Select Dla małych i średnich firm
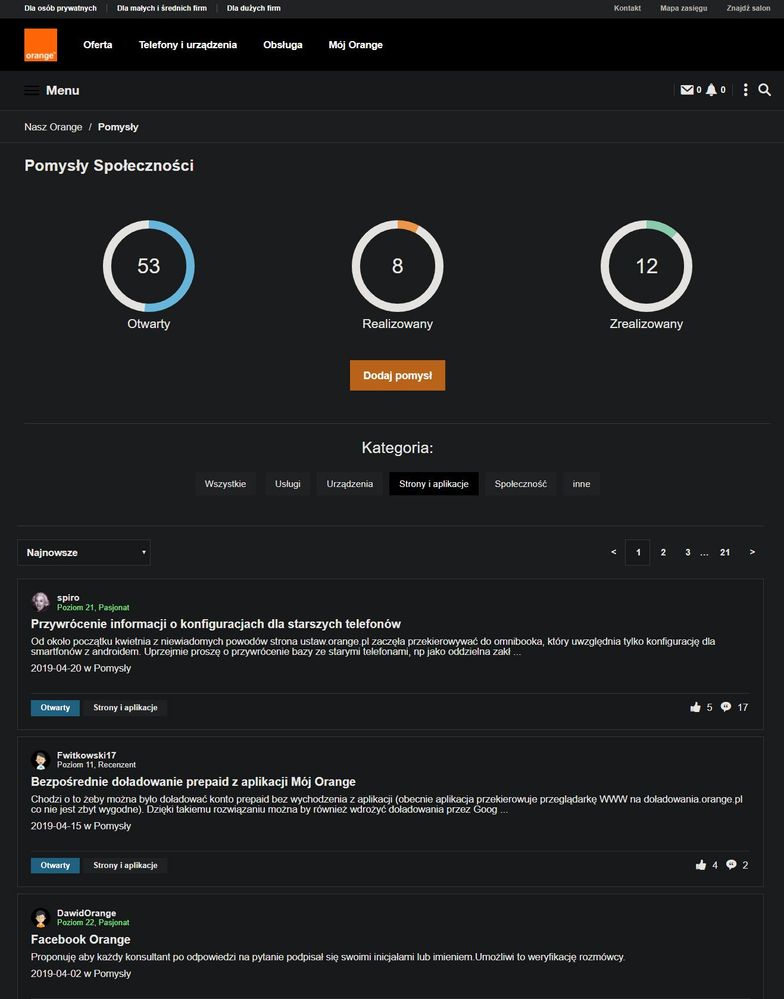The image size is (784, 999). coord(162,8)
